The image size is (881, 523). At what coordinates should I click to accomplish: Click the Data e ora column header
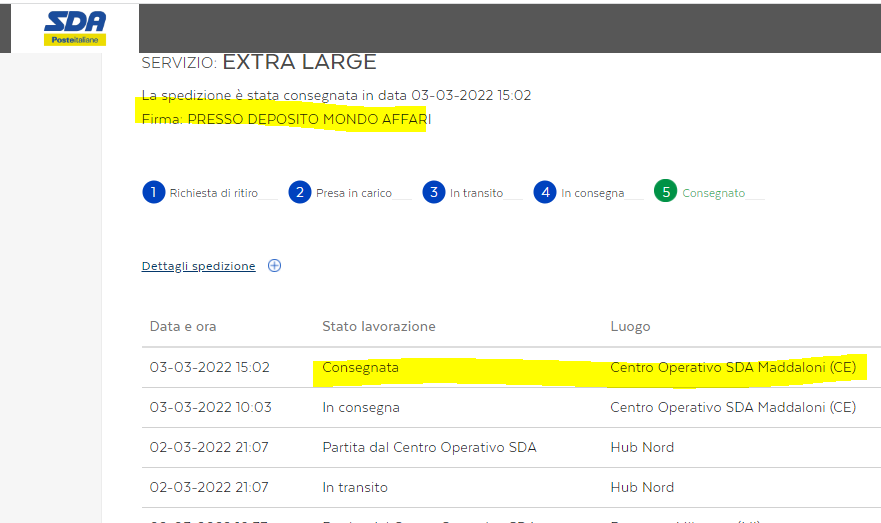(x=183, y=327)
